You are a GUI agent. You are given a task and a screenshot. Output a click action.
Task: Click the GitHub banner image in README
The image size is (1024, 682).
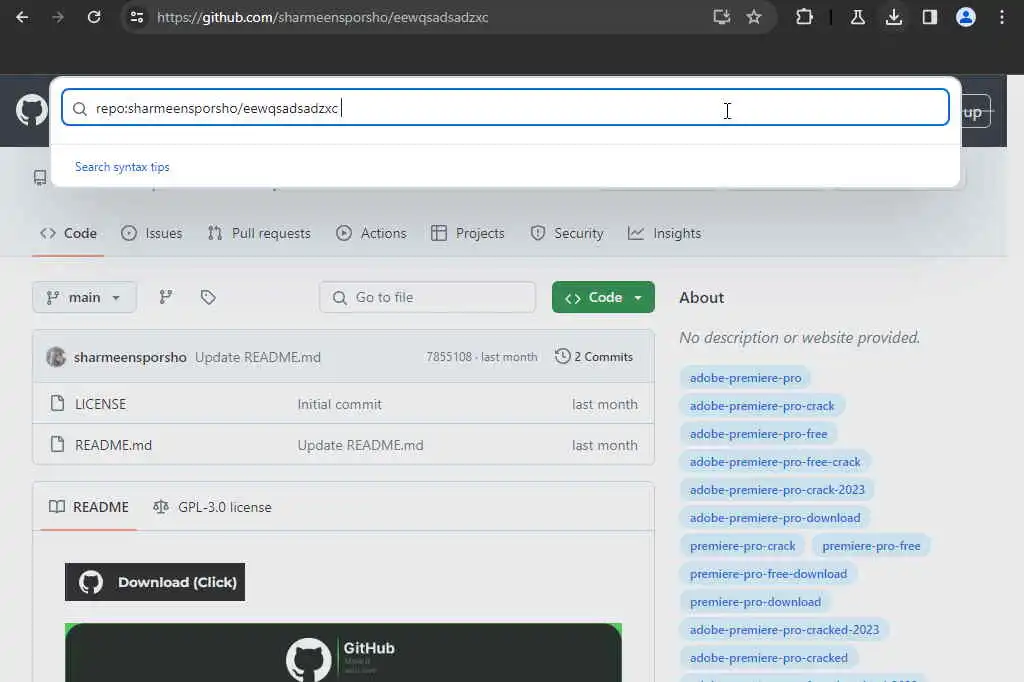343,653
